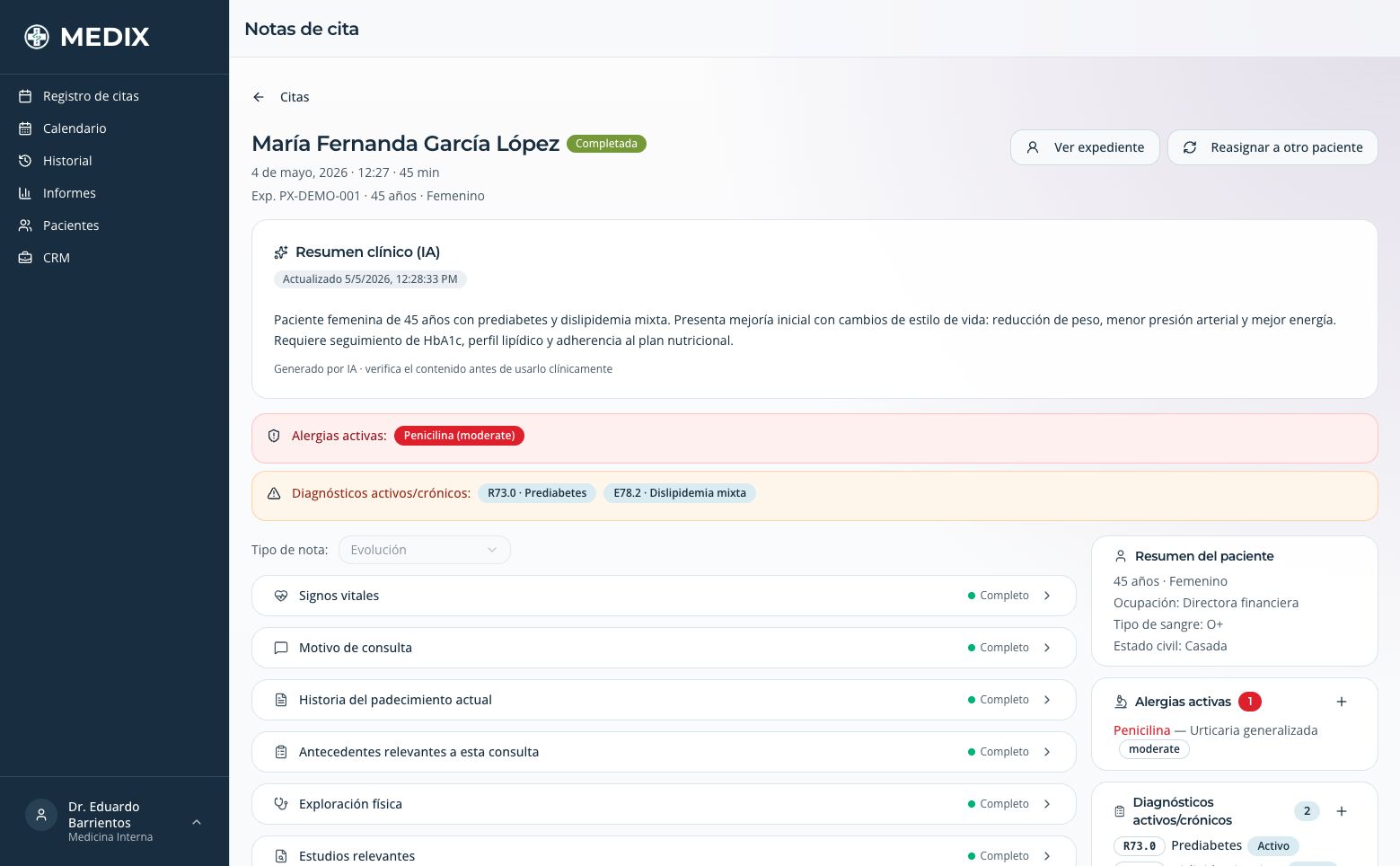Click the moderate severity chip in allergies card
Image resolution: width=1400 pixels, height=866 pixels.
click(x=1154, y=749)
